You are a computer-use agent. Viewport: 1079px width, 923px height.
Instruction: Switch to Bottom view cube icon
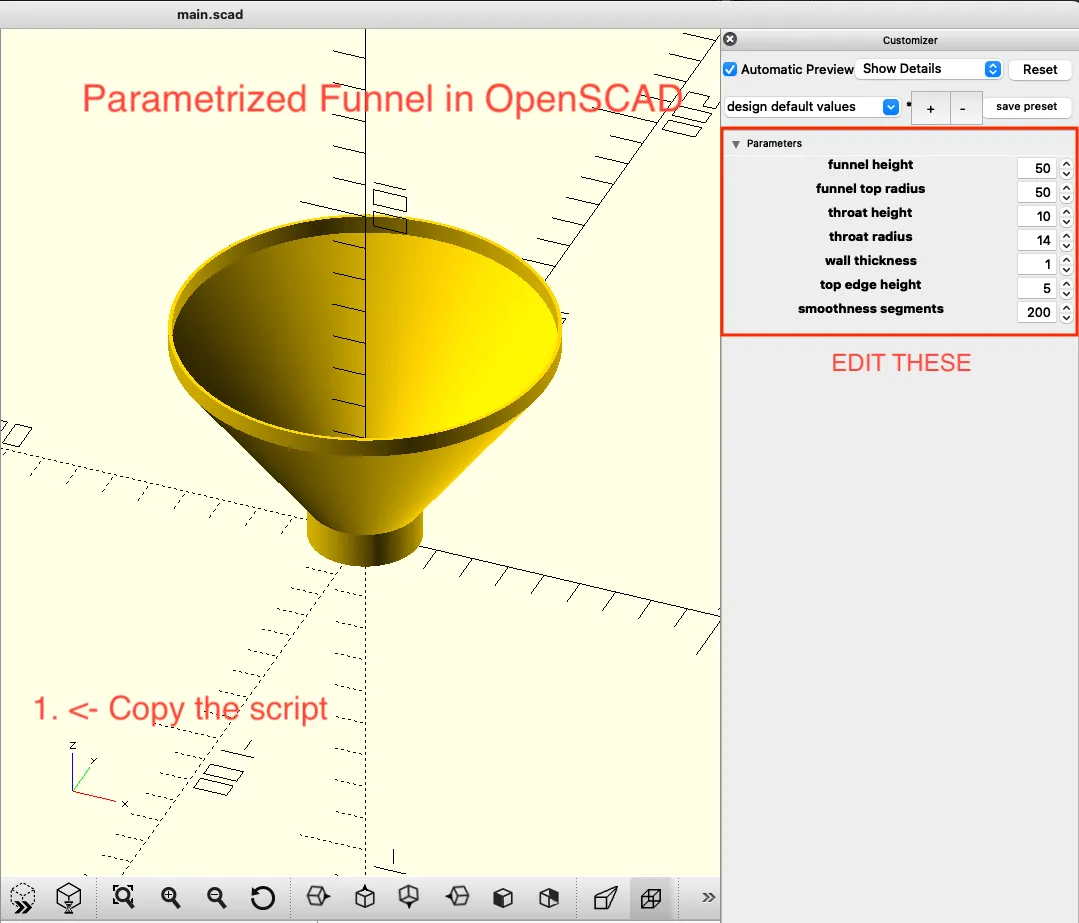tap(409, 897)
